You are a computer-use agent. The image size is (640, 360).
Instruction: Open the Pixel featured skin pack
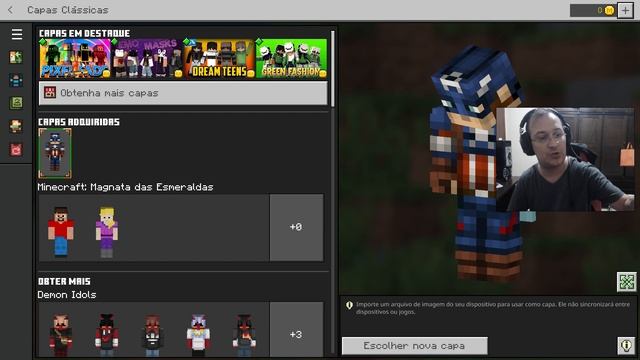(75, 58)
